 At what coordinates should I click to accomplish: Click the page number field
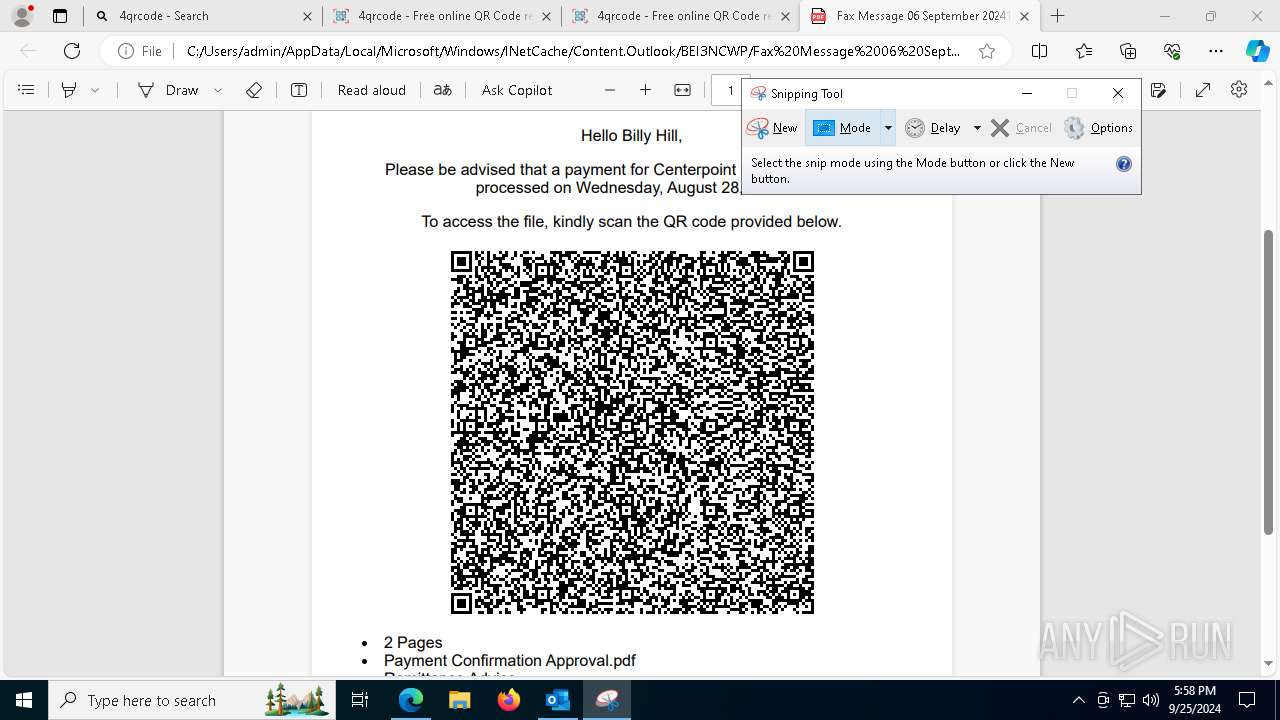point(729,90)
